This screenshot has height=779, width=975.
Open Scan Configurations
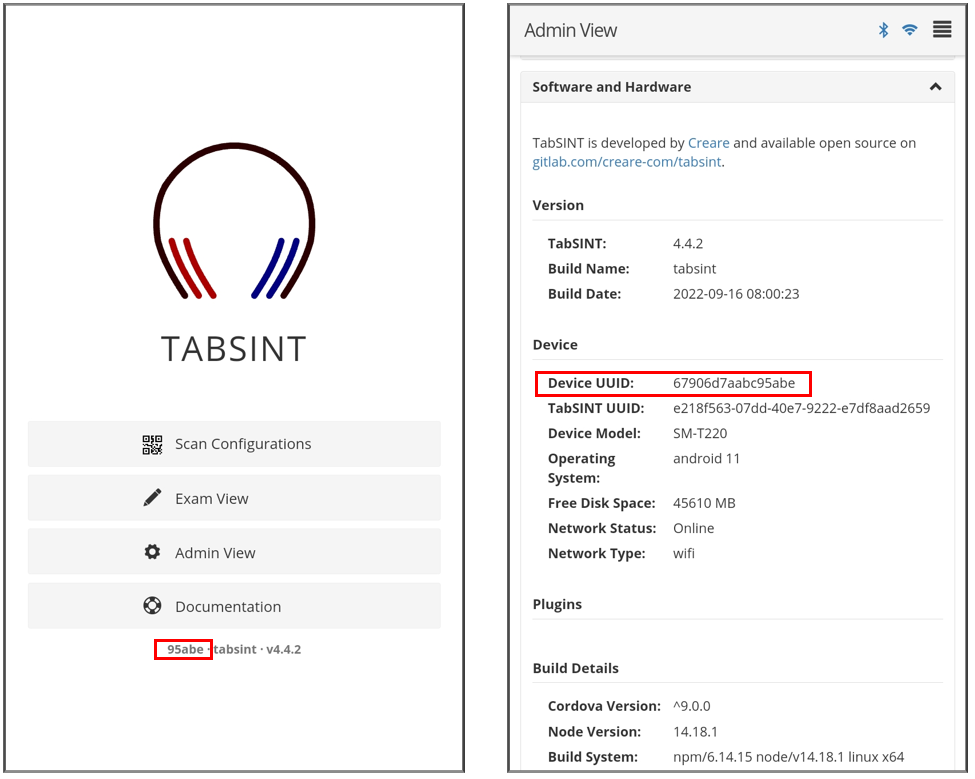pyautogui.click(x=243, y=444)
